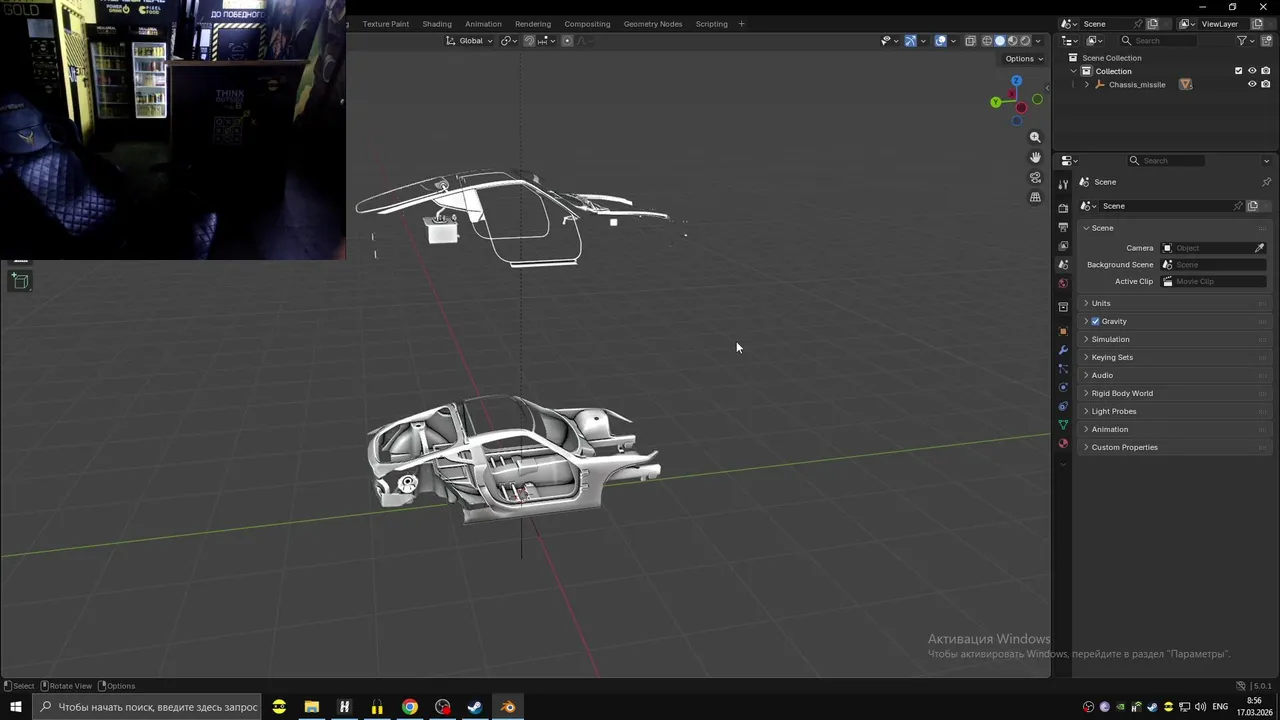The height and width of the screenshot is (720, 1280).
Task: Open the Material properties tab
Action: point(1063,443)
